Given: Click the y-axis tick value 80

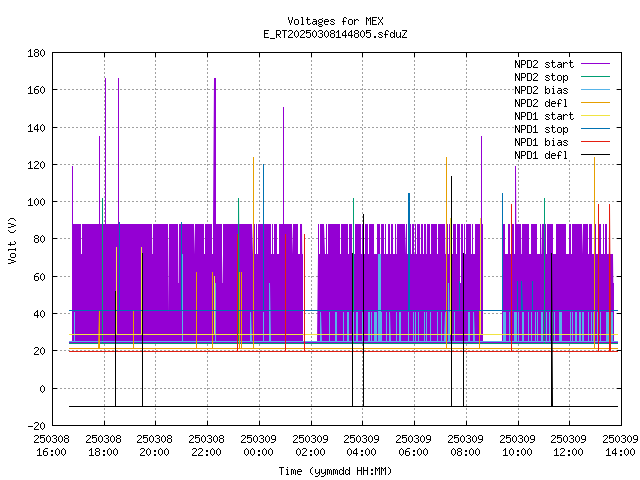Looking at the screenshot, I should tap(39, 239).
